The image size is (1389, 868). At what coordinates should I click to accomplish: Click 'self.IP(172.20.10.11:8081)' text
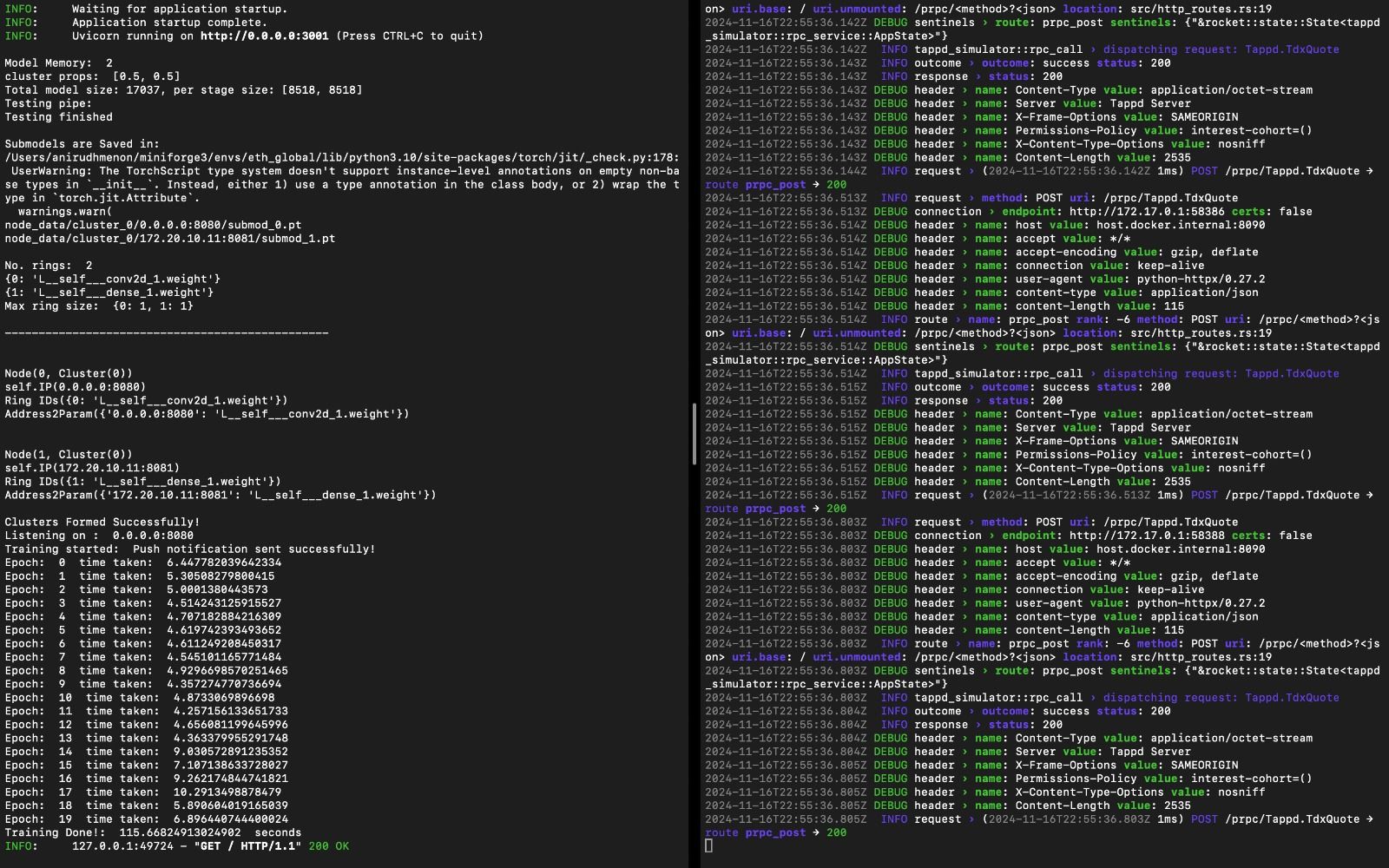(92, 468)
